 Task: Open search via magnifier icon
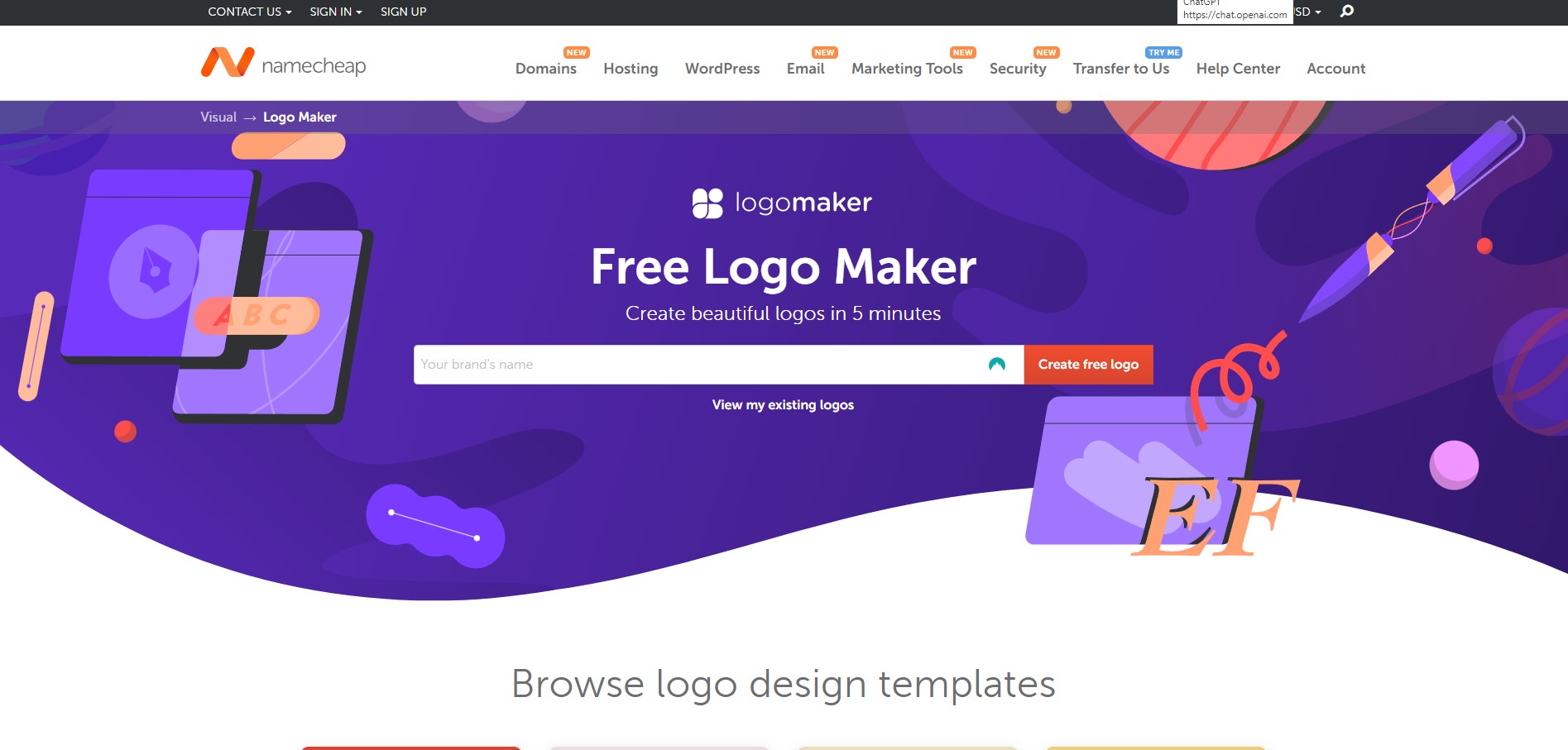point(1347,12)
